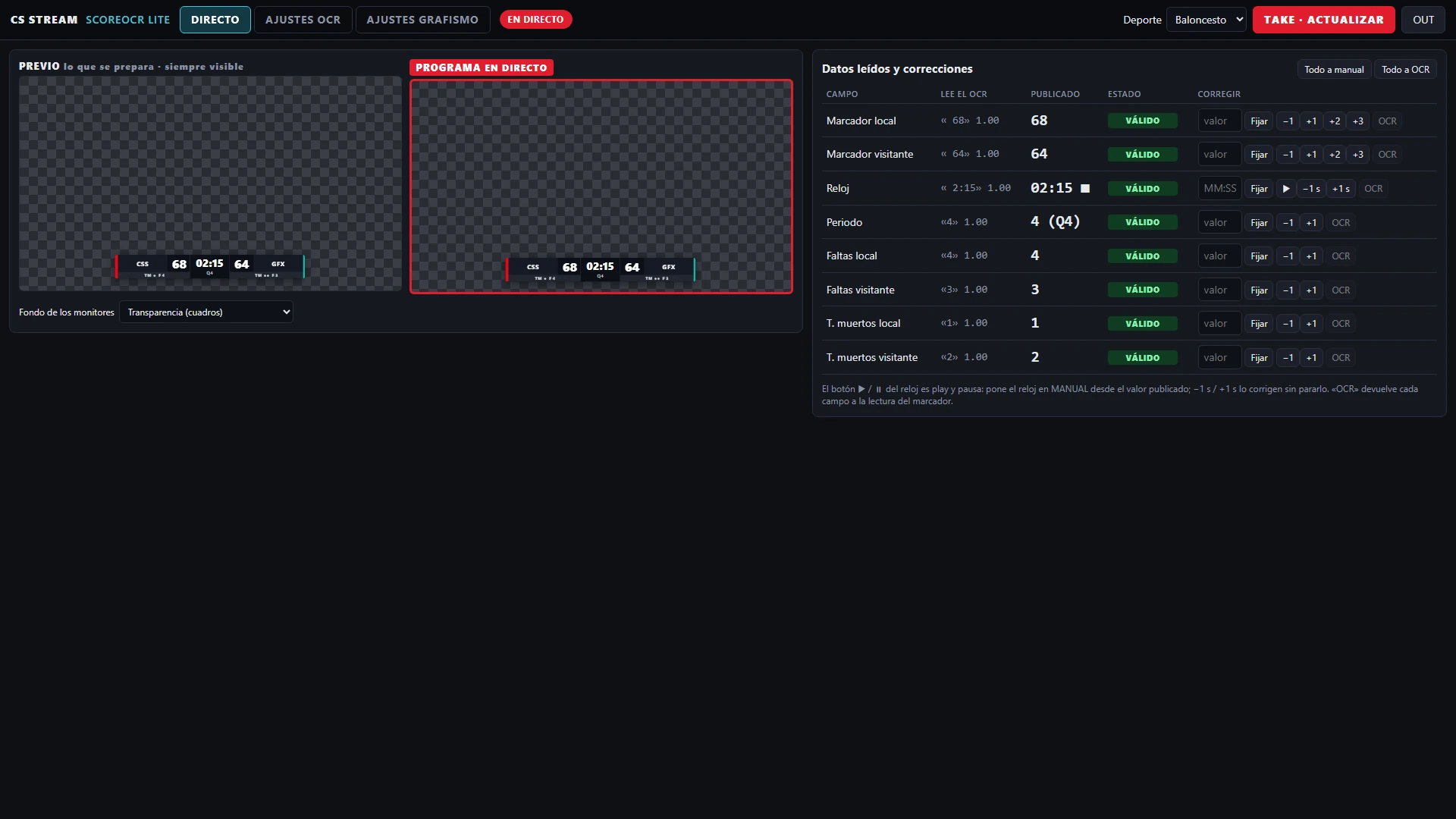This screenshot has width=1456, height=819.
Task: Click TAKE · ACTUALIZAR button
Action: 1323,20
